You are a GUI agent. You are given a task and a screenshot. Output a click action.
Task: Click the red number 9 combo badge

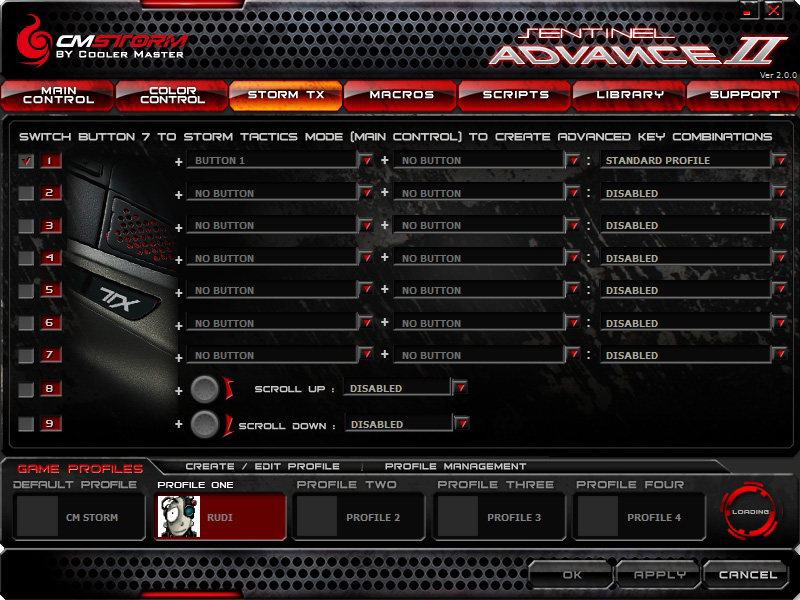click(x=51, y=423)
